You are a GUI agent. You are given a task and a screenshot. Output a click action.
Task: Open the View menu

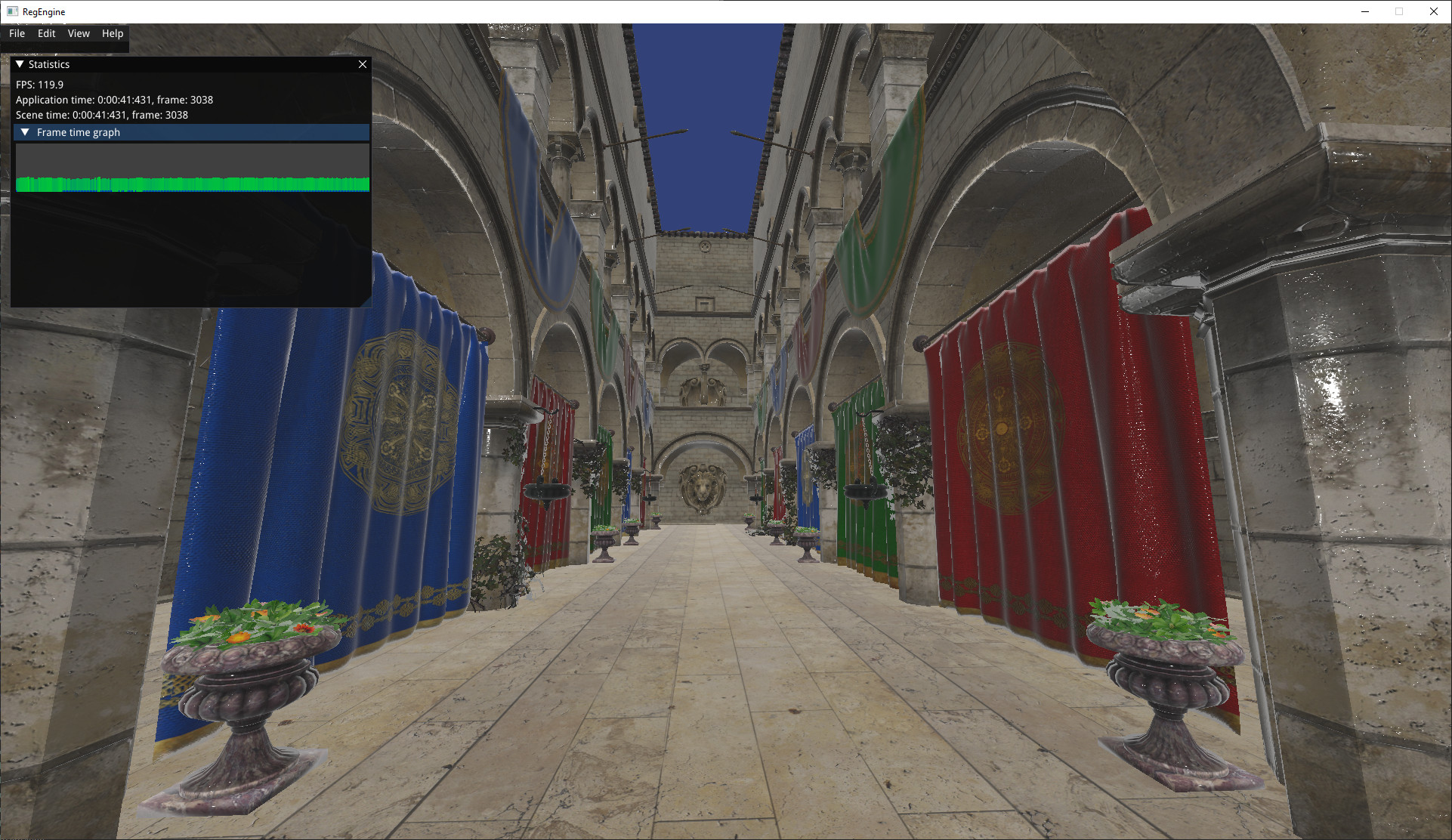coord(79,33)
